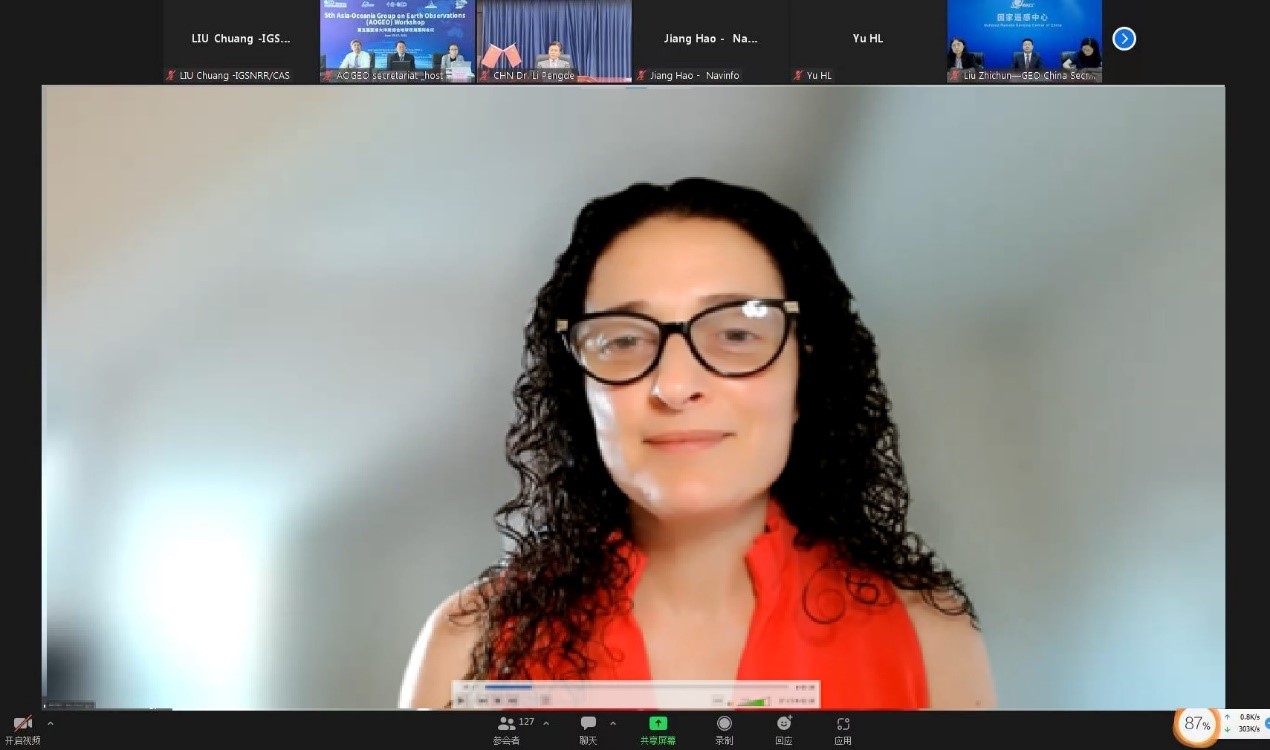Select Liu Zhichun GEO China video thumbnail
This screenshot has width=1270, height=750.
[1024, 41]
